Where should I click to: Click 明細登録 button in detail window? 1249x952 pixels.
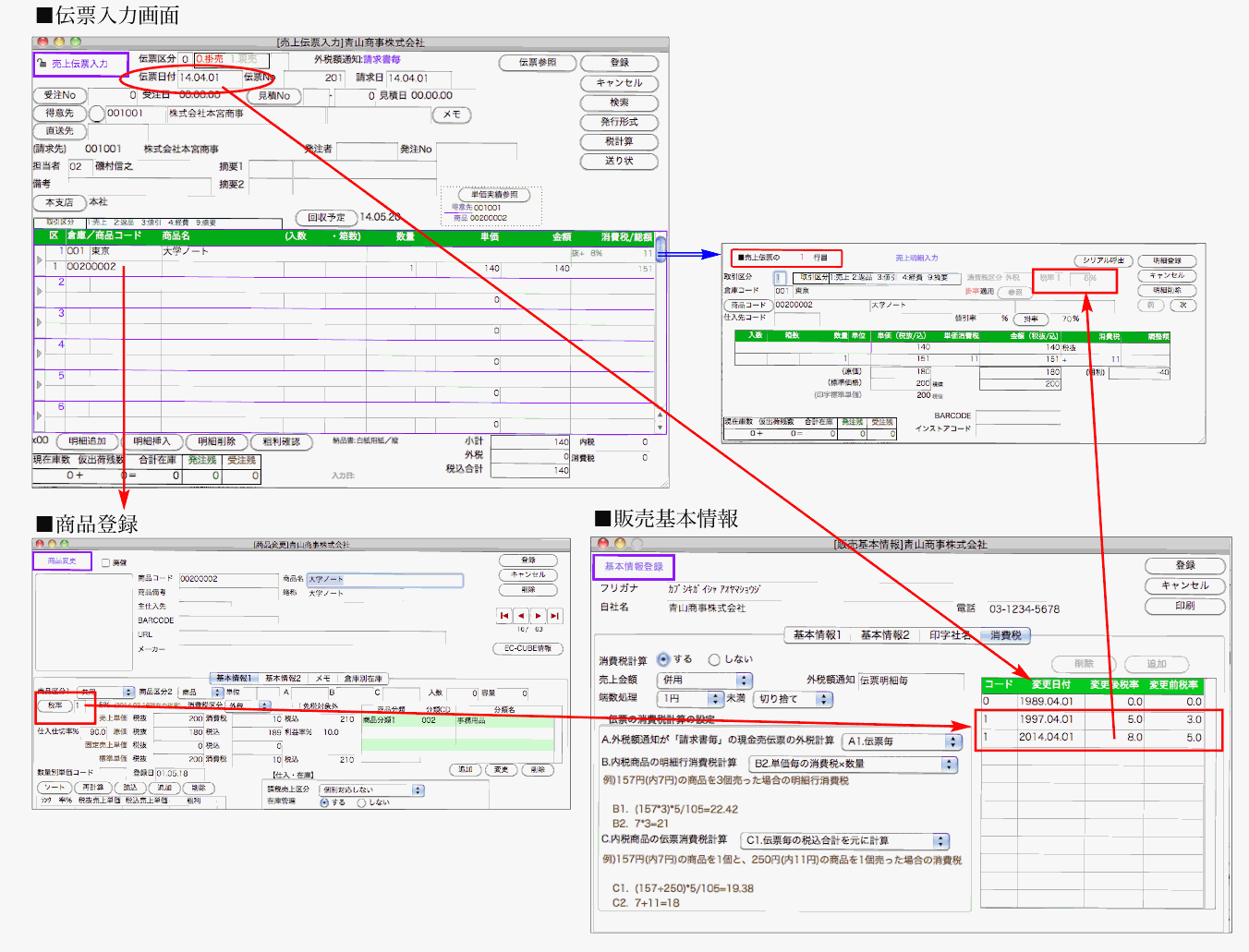tap(1168, 261)
